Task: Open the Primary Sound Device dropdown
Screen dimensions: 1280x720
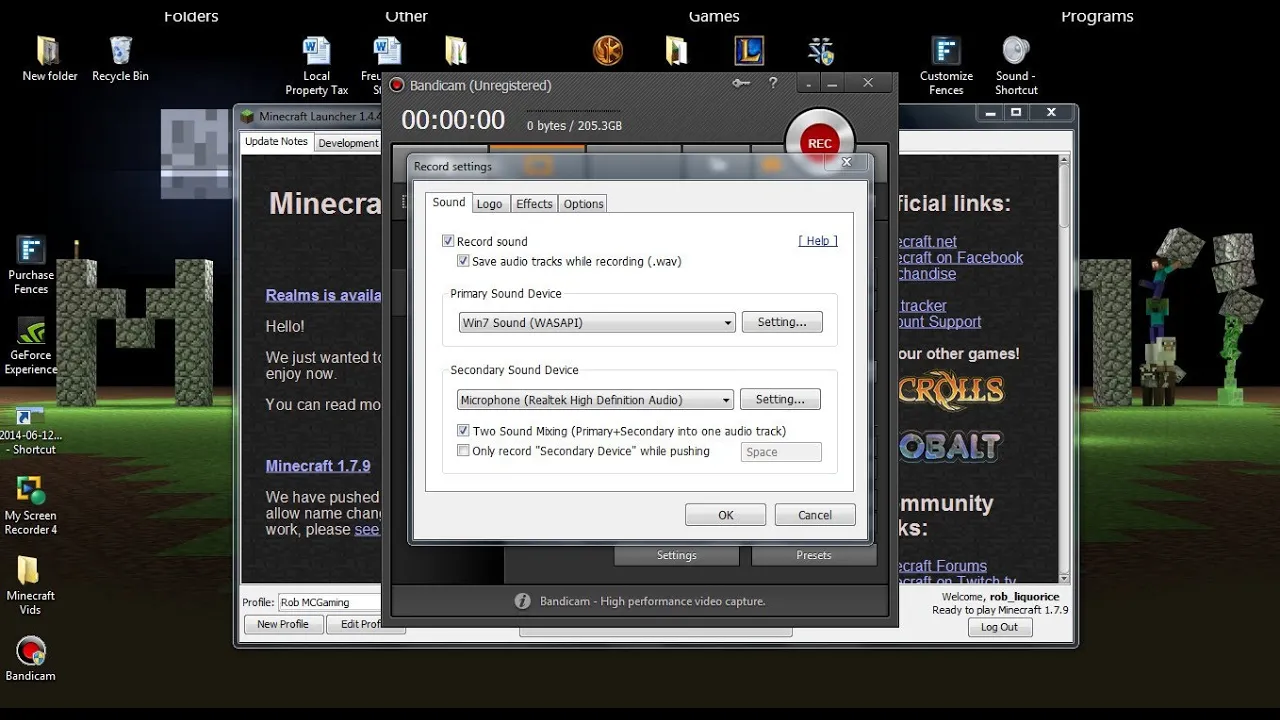Action: [597, 323]
